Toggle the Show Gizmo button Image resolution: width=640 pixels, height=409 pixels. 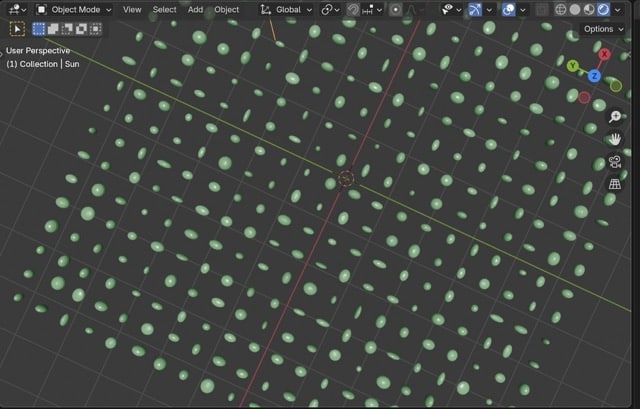click(x=475, y=9)
